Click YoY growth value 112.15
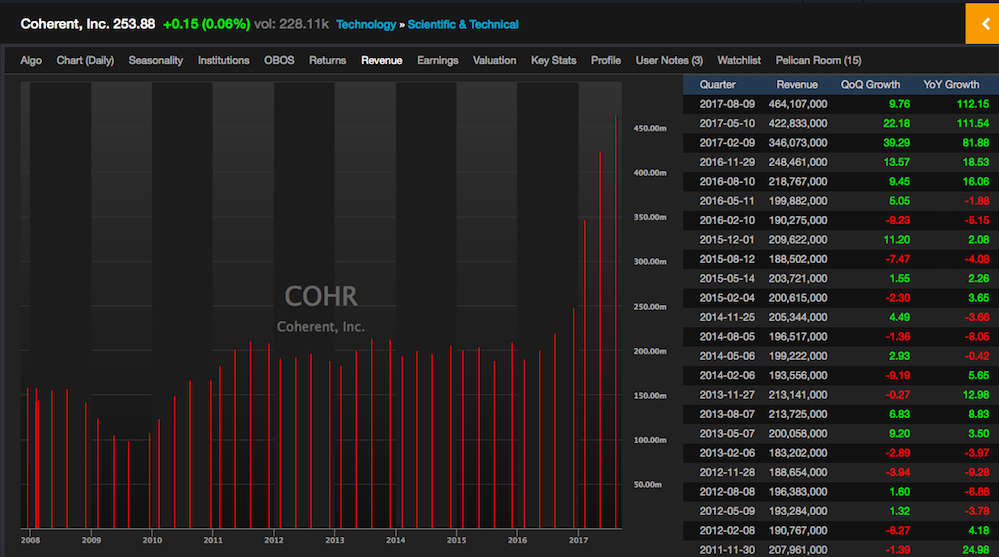Screen dimensions: 999x557 pos(973,104)
